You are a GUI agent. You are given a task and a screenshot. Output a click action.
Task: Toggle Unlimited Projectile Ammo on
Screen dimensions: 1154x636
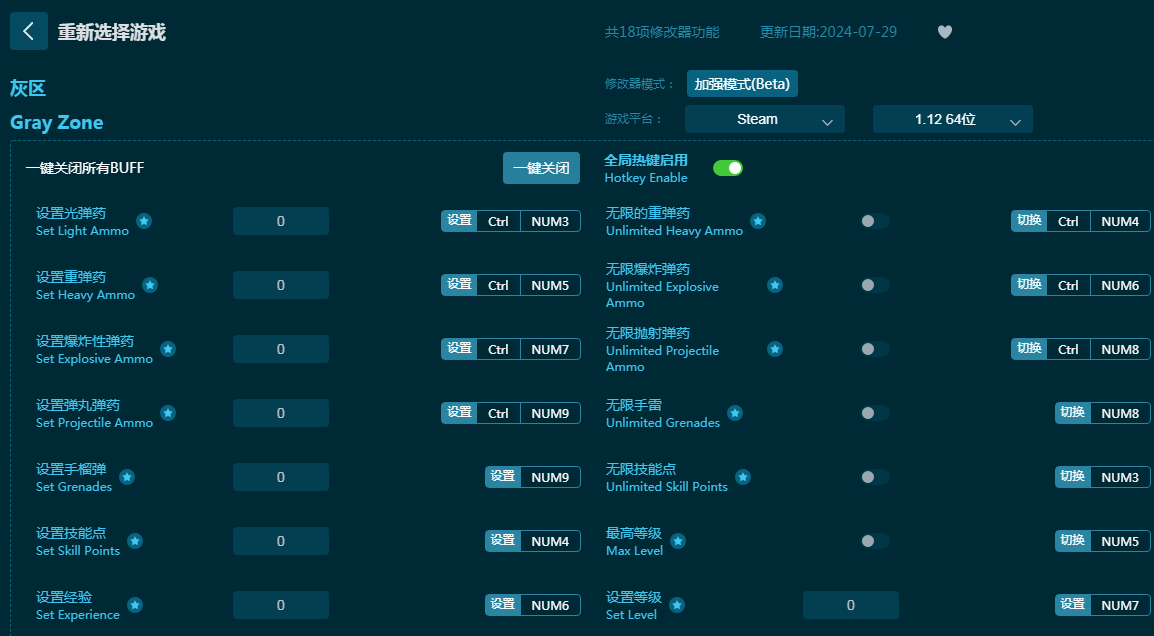click(x=875, y=349)
